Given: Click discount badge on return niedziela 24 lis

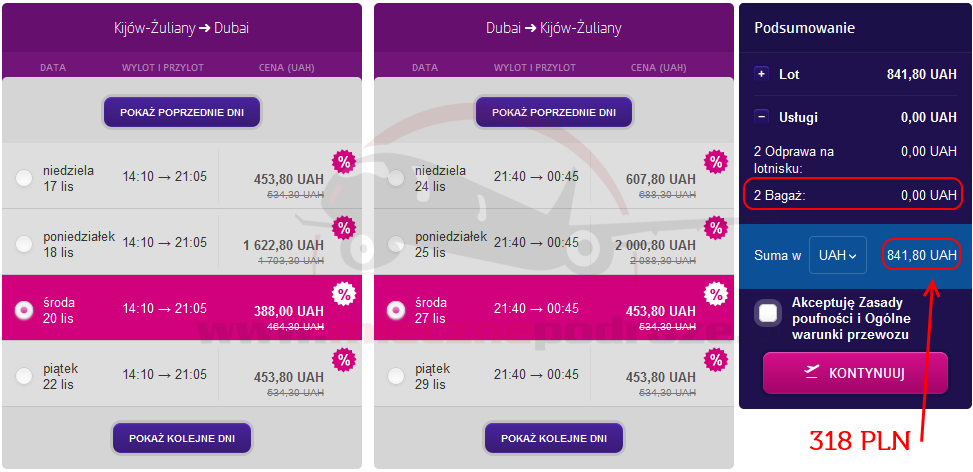Looking at the screenshot, I should click(x=715, y=163).
